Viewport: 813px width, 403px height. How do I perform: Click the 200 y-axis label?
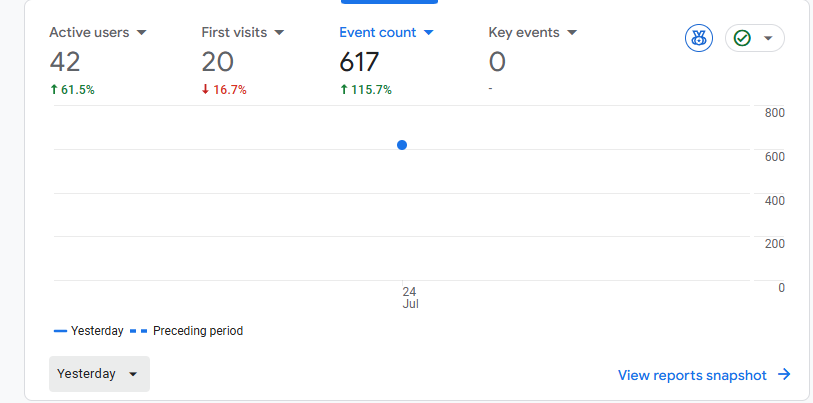click(775, 244)
